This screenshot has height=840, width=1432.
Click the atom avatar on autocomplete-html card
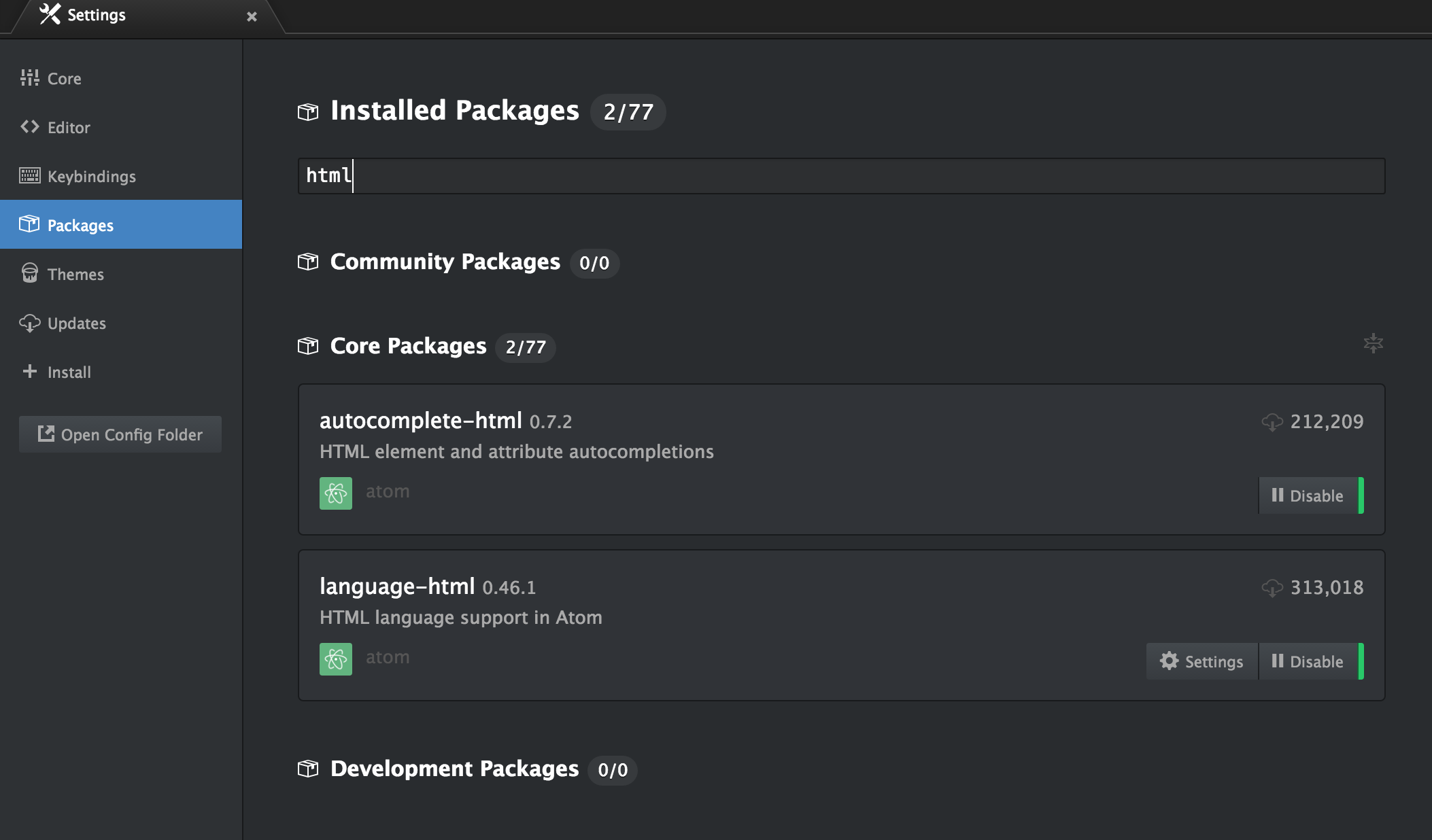pos(336,493)
